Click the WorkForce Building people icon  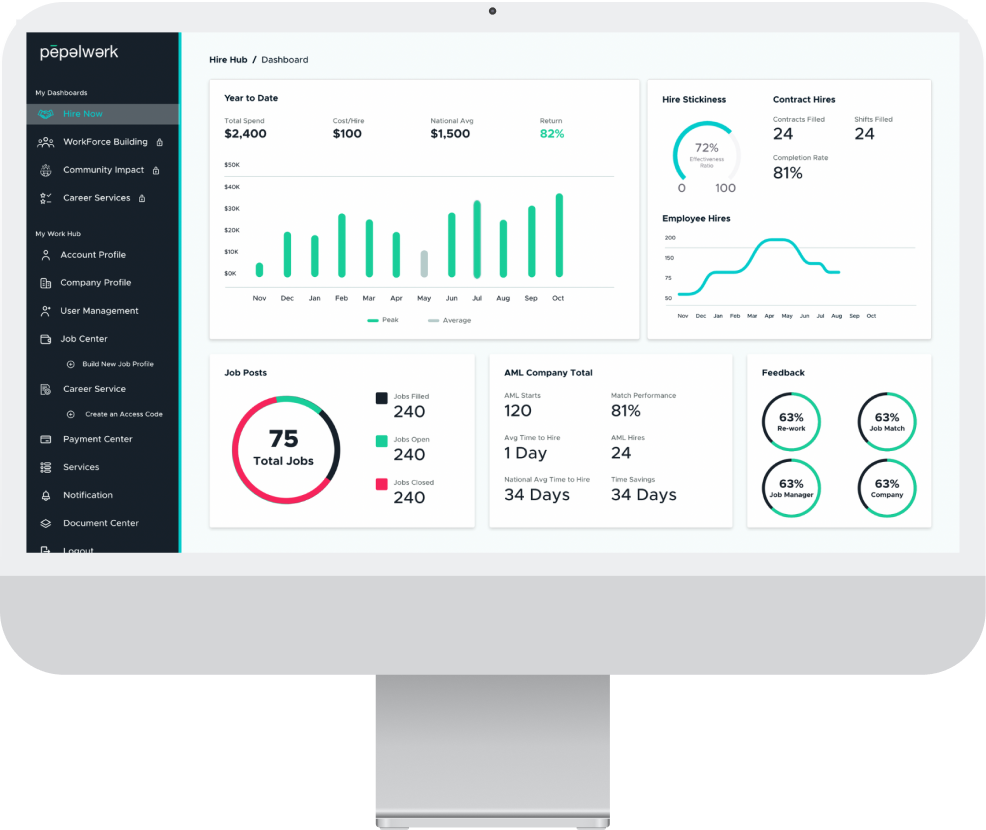[x=45, y=142]
